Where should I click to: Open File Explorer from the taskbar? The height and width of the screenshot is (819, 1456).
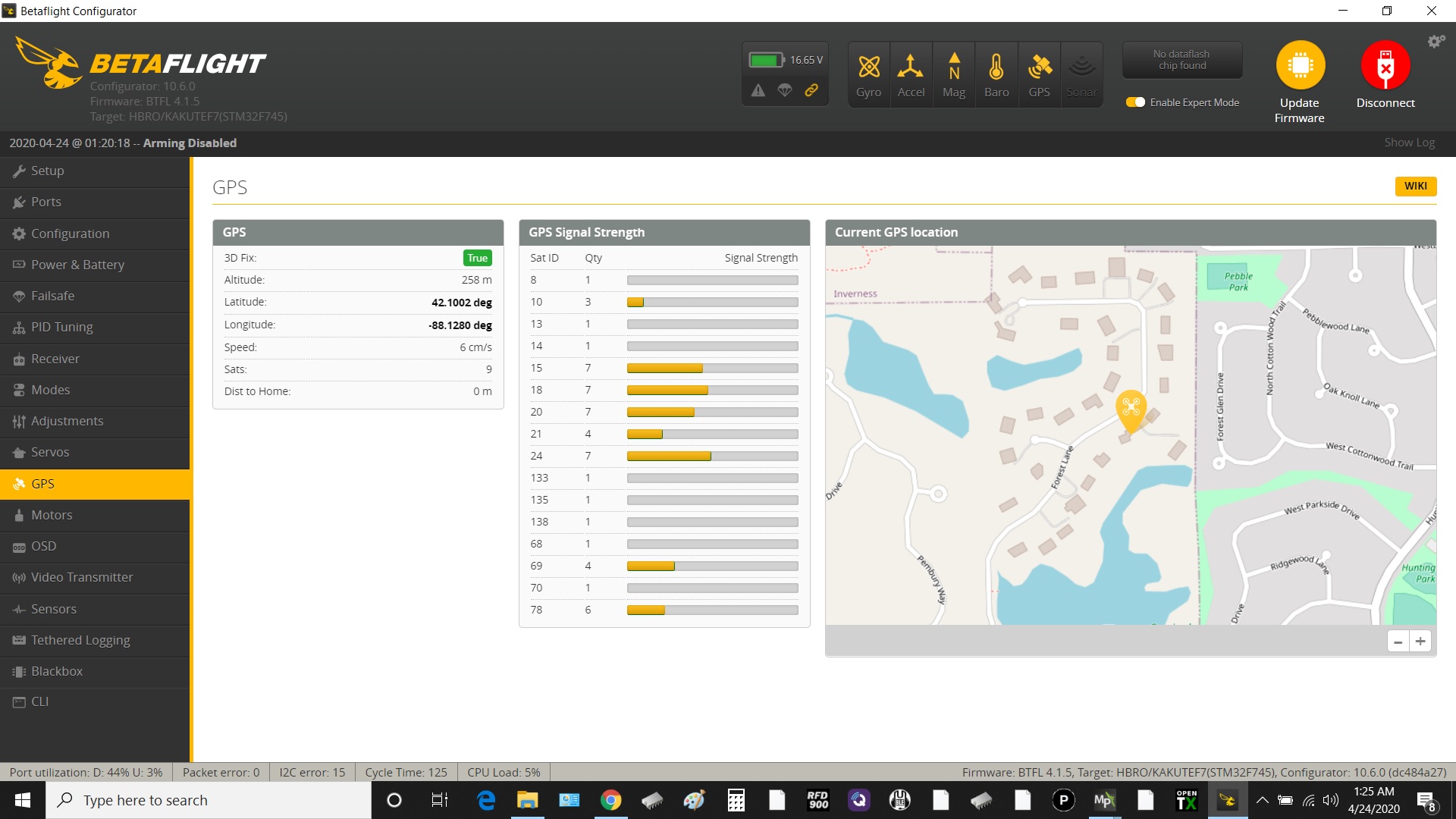pos(527,800)
